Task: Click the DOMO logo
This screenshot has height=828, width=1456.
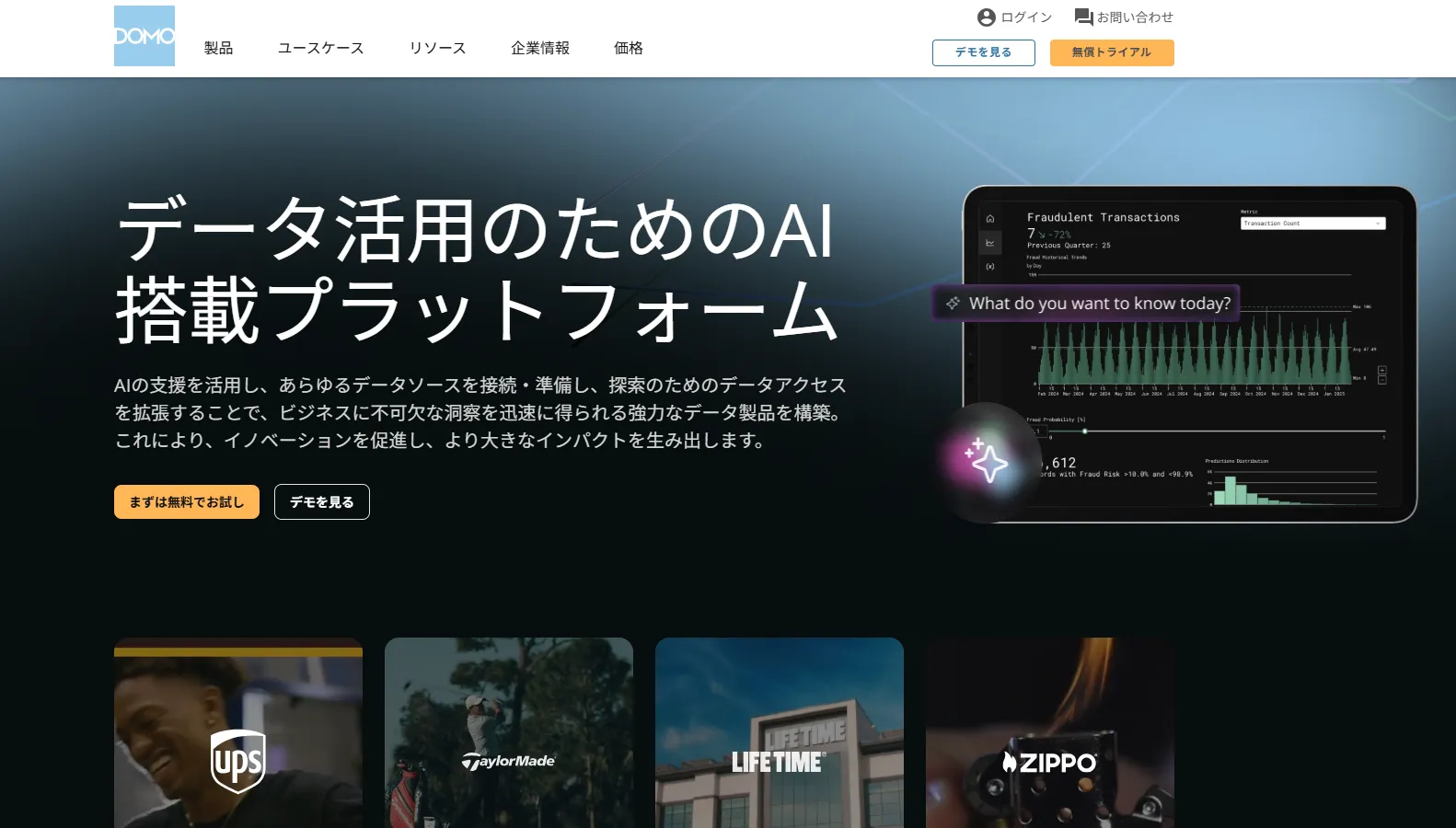Action: pyautogui.click(x=144, y=36)
